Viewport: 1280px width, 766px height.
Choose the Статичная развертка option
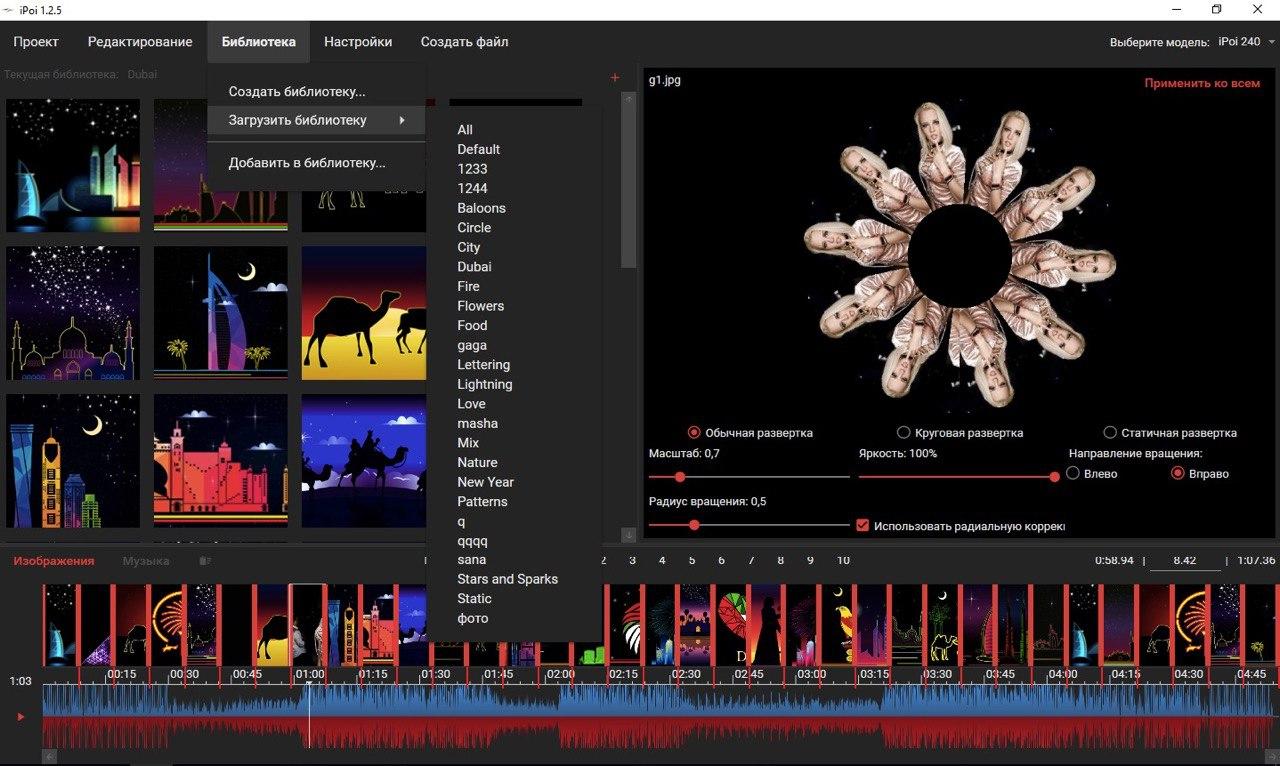(x=1110, y=433)
